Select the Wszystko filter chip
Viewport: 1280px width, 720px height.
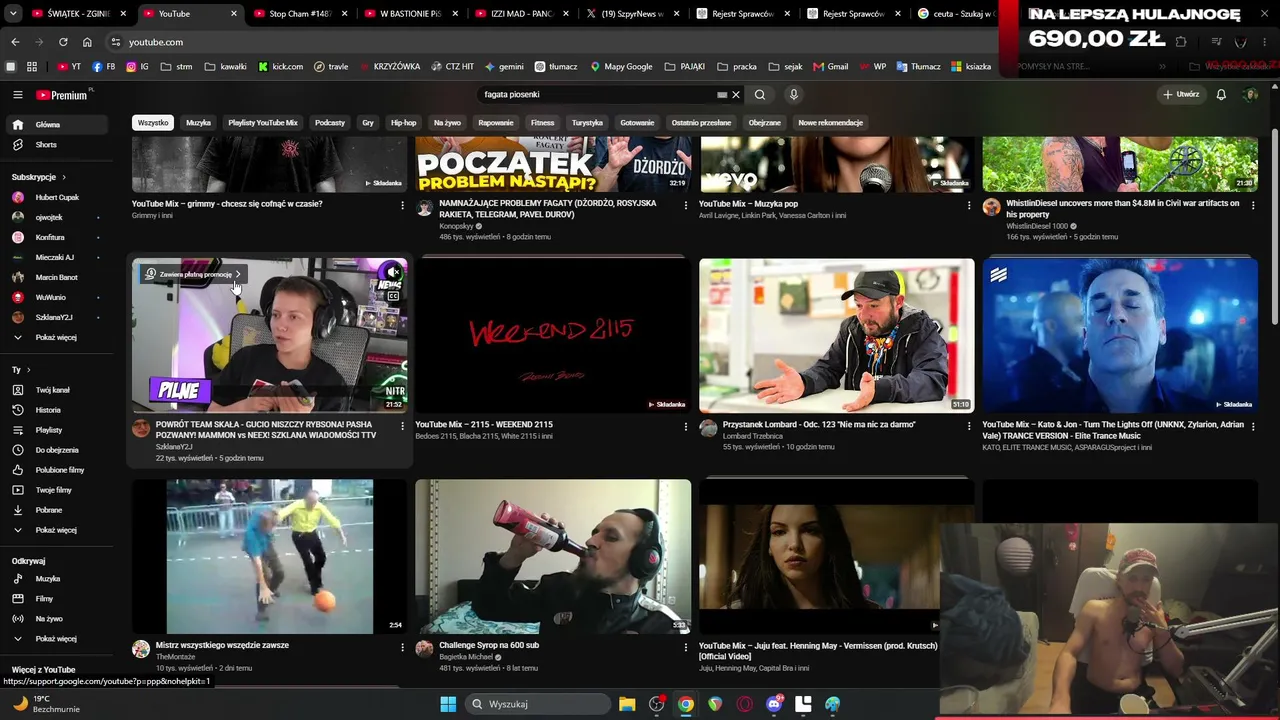point(153,123)
